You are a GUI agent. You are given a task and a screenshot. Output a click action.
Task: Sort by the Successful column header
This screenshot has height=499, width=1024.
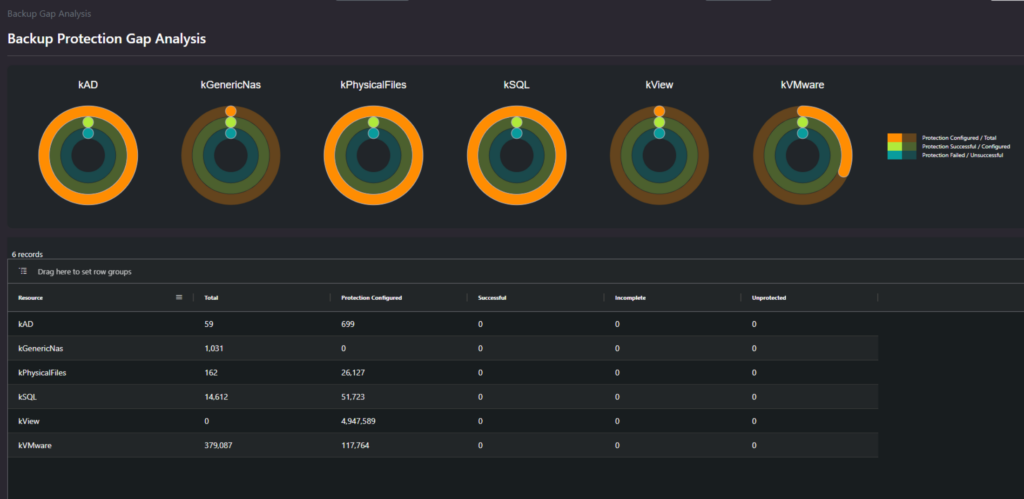(x=492, y=298)
